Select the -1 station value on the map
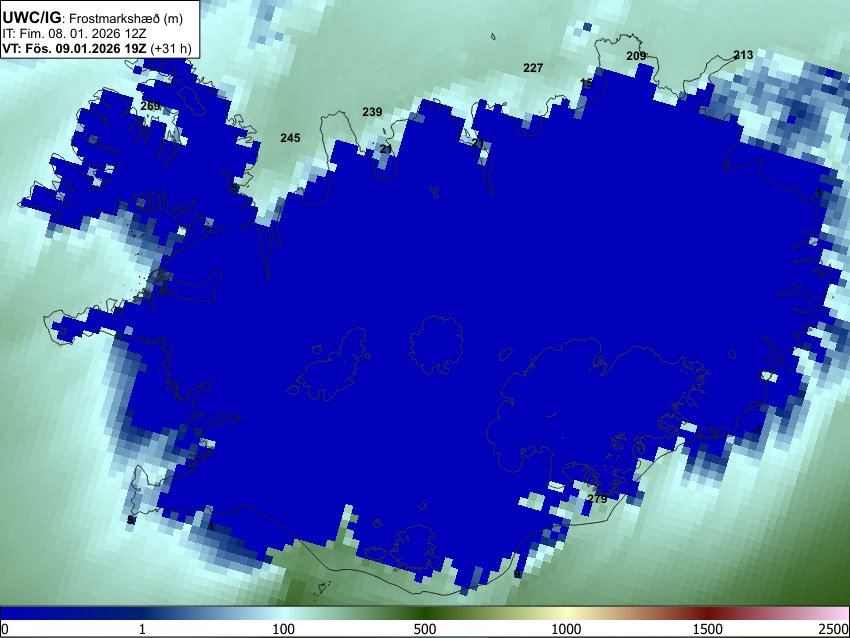The width and height of the screenshot is (850, 638). point(757,430)
